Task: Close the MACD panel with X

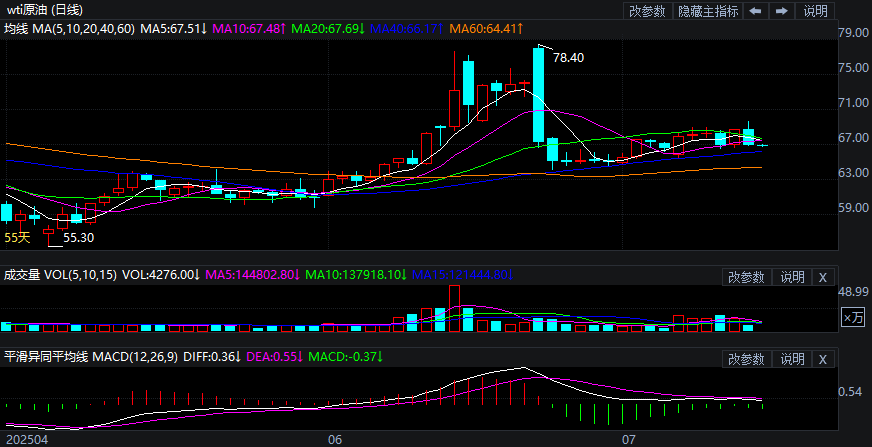Action: tap(823, 359)
